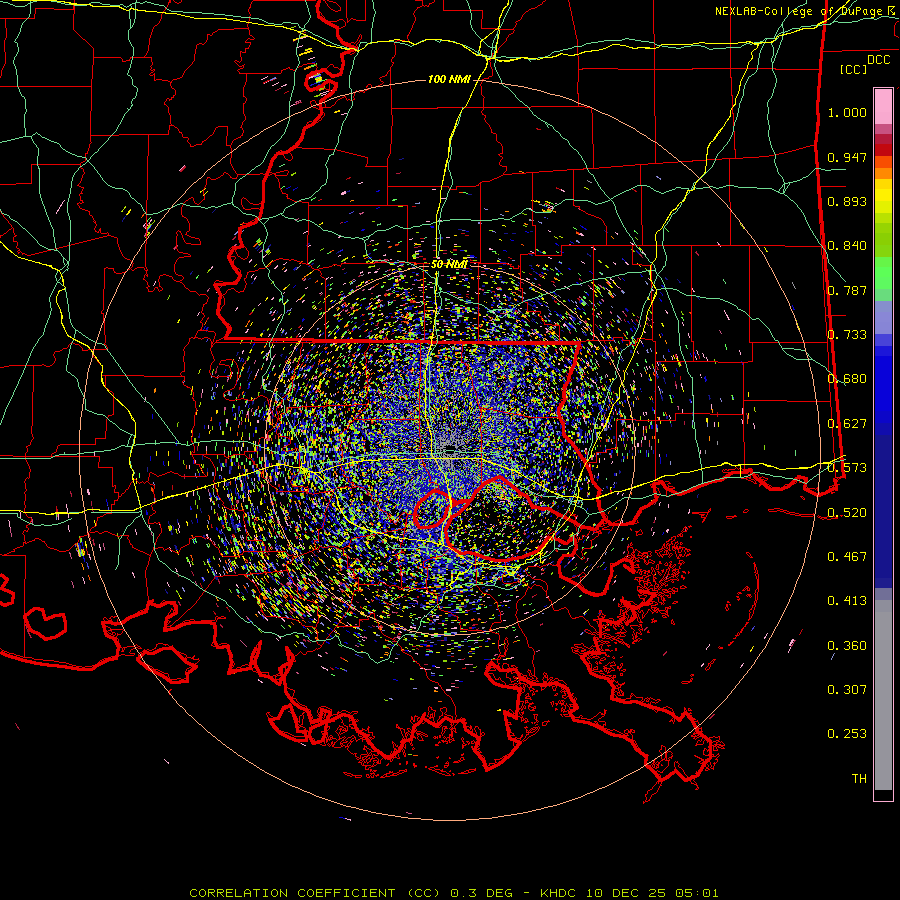Click the "KHDC" radar site identifier

[x=559, y=893]
